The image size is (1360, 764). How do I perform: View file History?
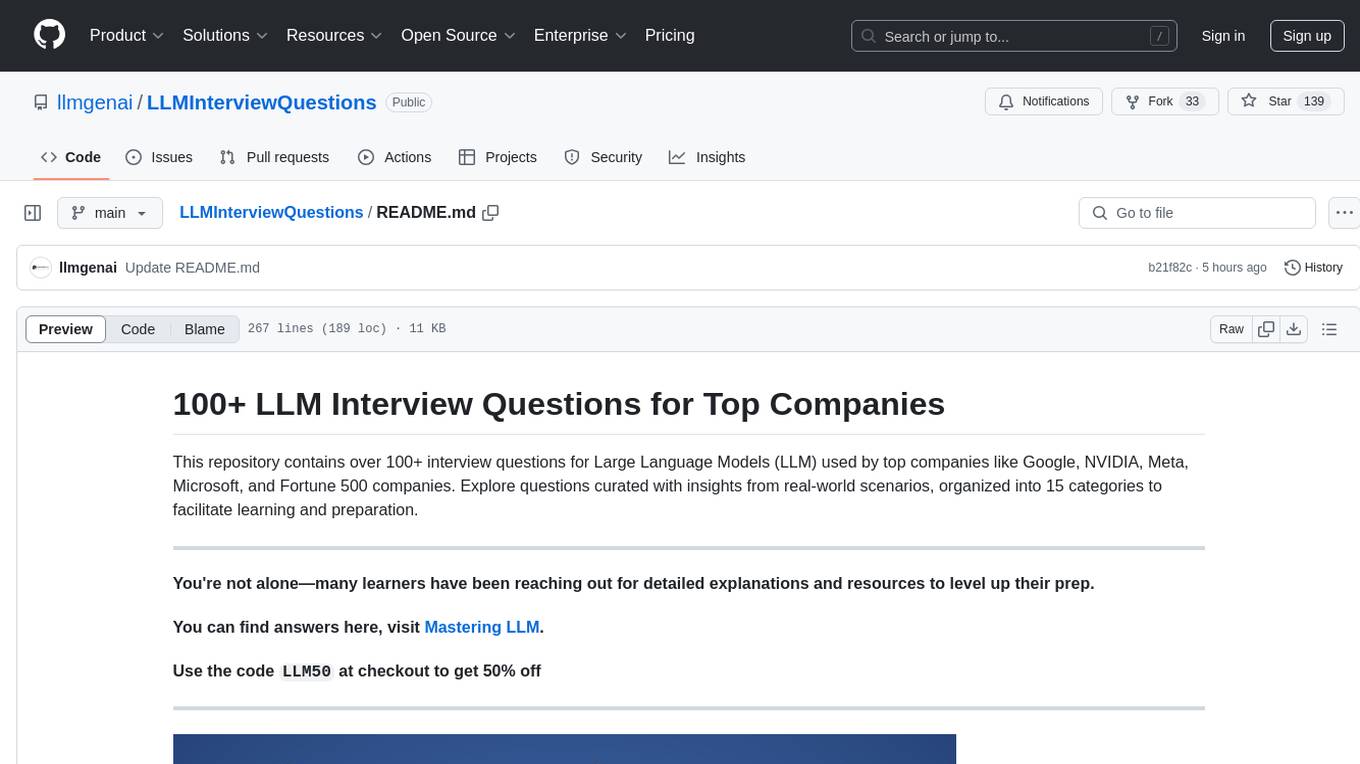1313,268
